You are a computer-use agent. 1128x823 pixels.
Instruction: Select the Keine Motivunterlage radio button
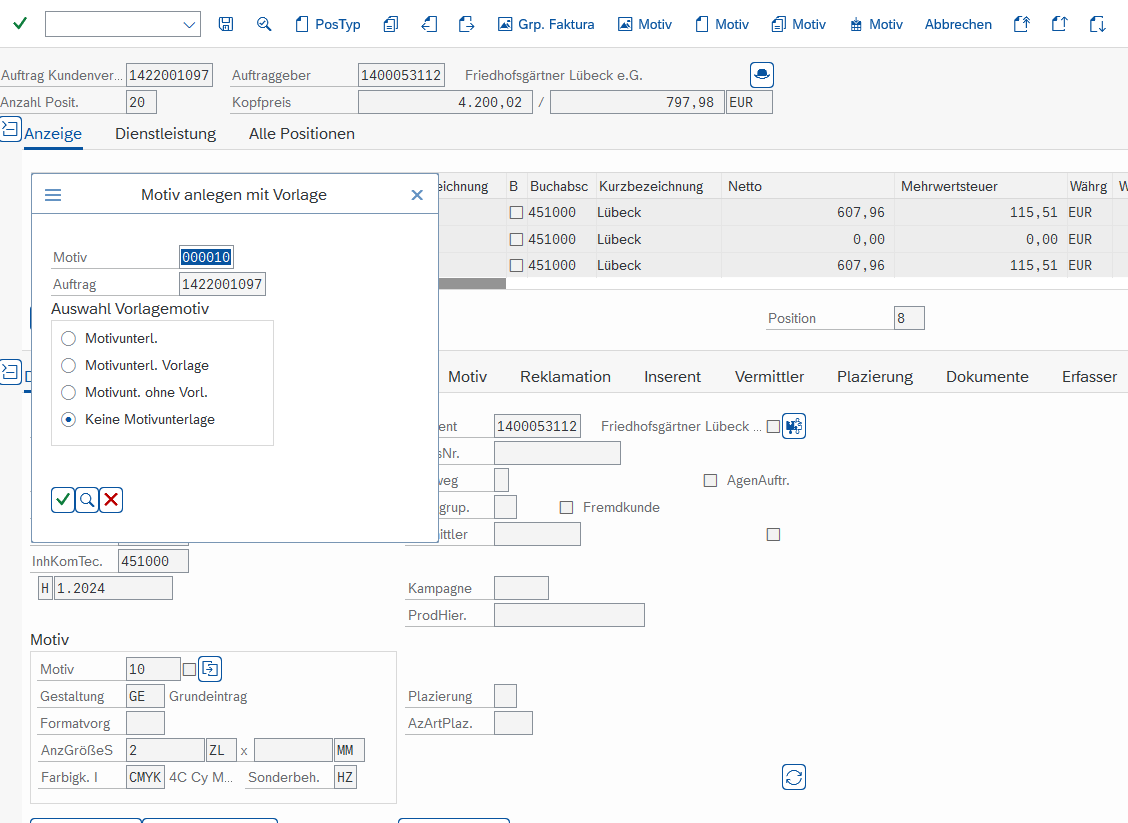point(68,419)
